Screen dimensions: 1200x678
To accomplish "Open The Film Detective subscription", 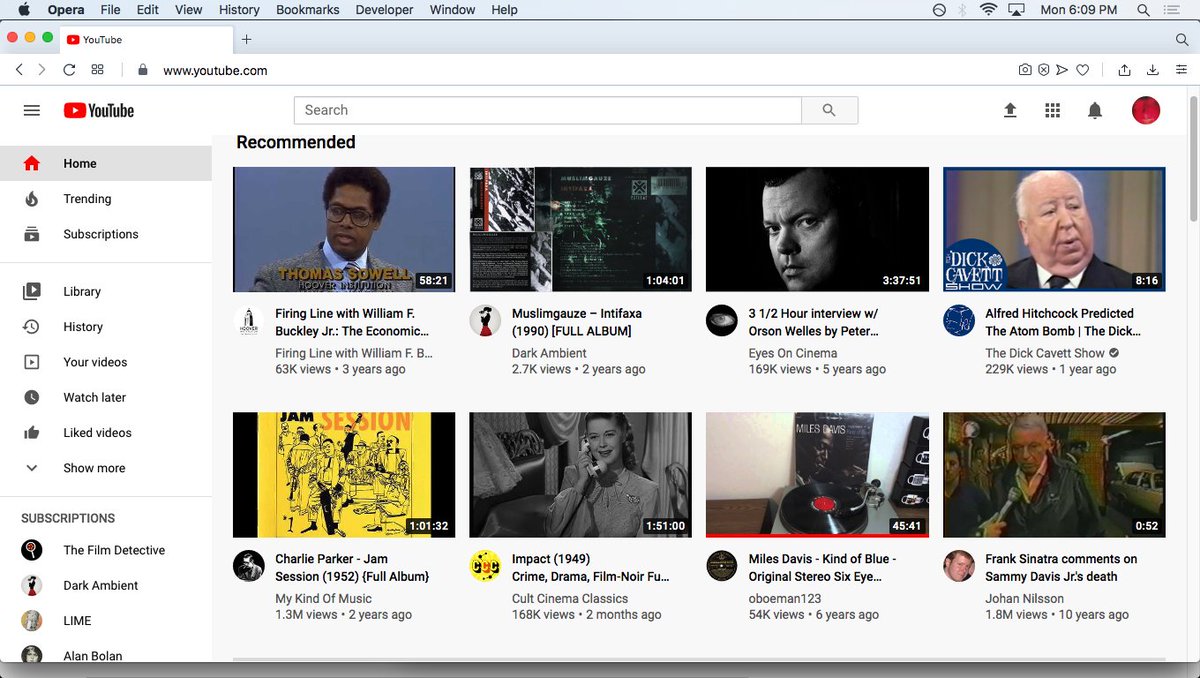I will tap(106, 550).
